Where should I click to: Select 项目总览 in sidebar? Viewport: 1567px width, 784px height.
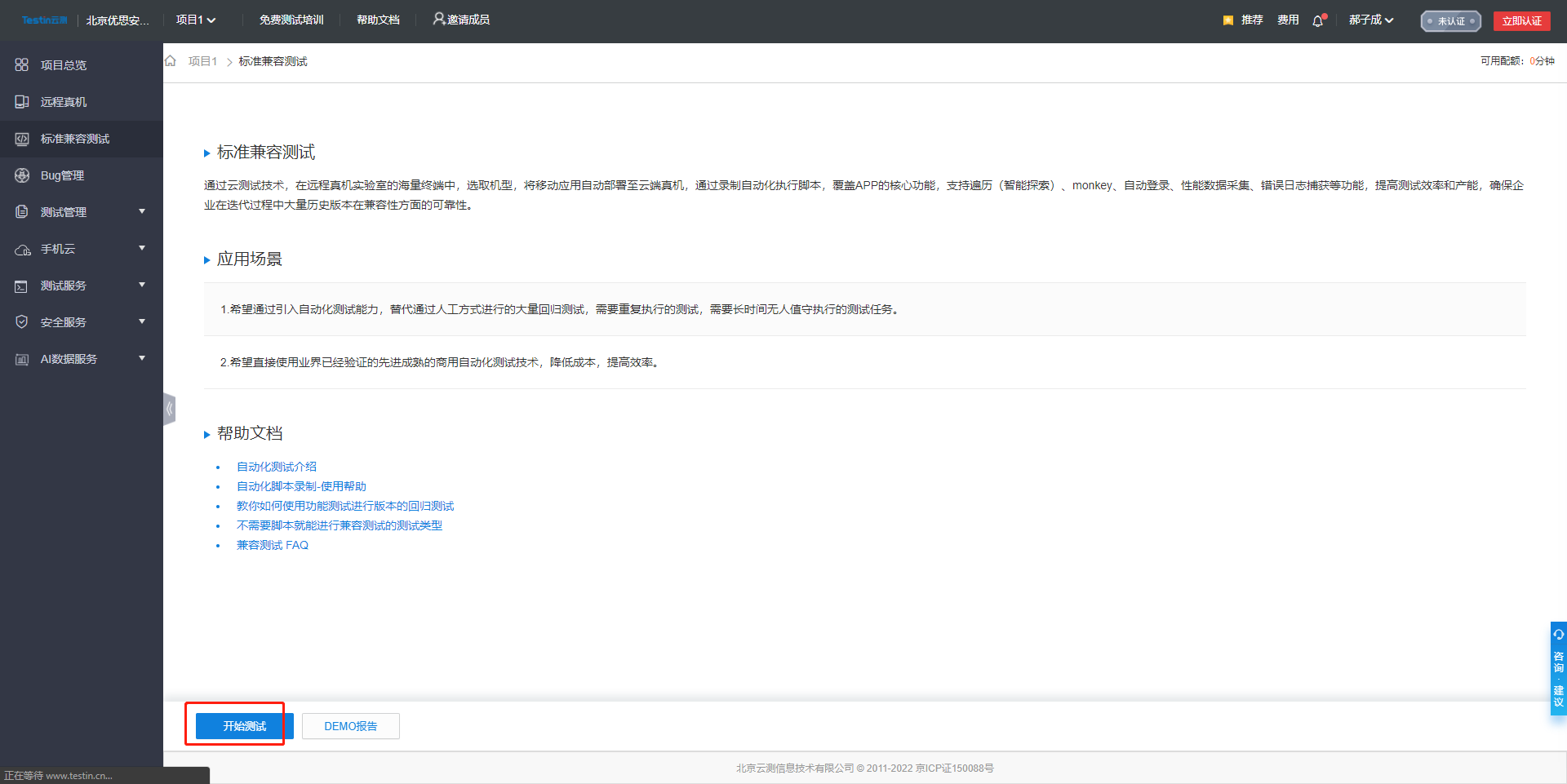[64, 65]
